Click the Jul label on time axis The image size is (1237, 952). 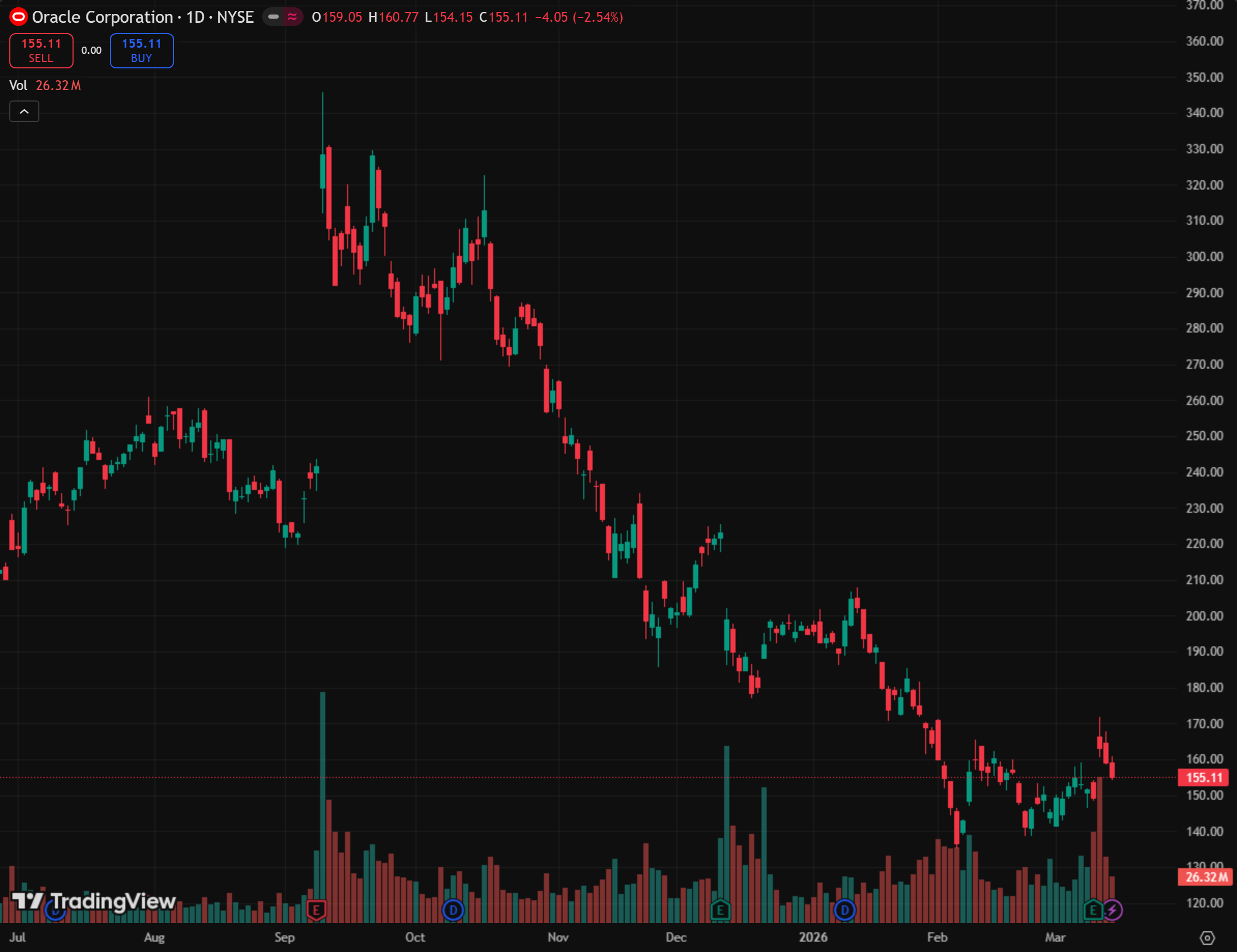18,937
